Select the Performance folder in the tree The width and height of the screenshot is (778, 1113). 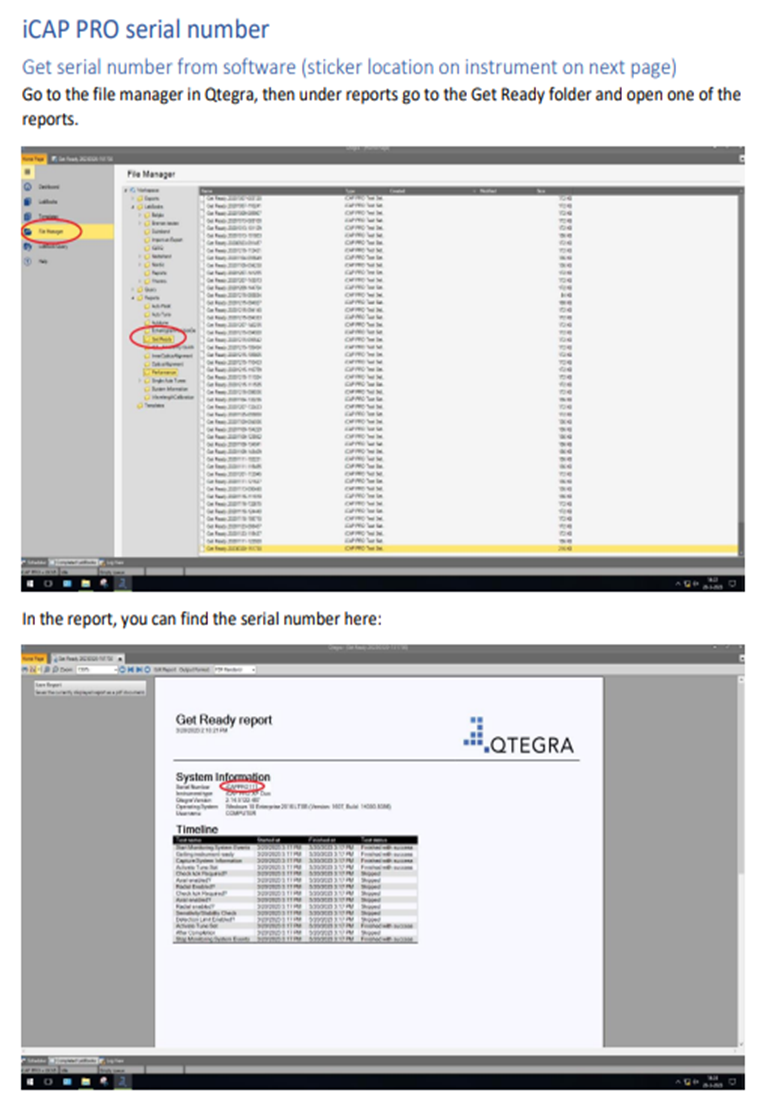[164, 371]
